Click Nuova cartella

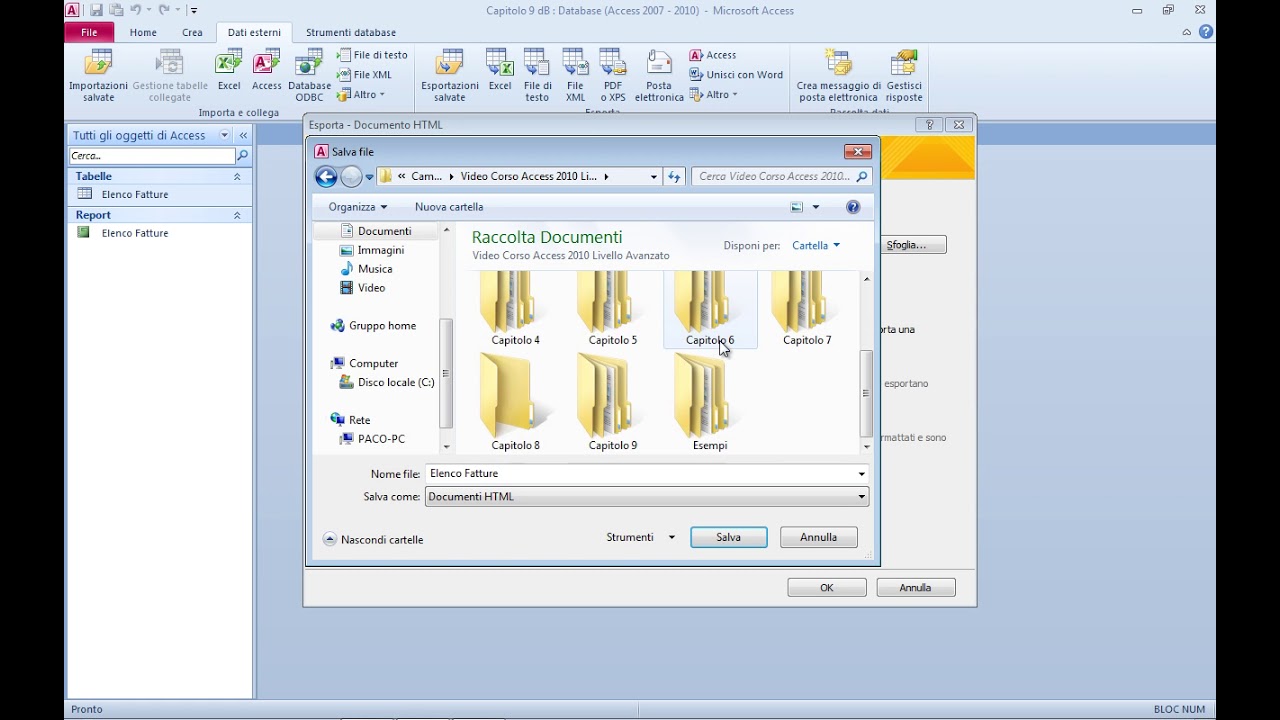(449, 207)
